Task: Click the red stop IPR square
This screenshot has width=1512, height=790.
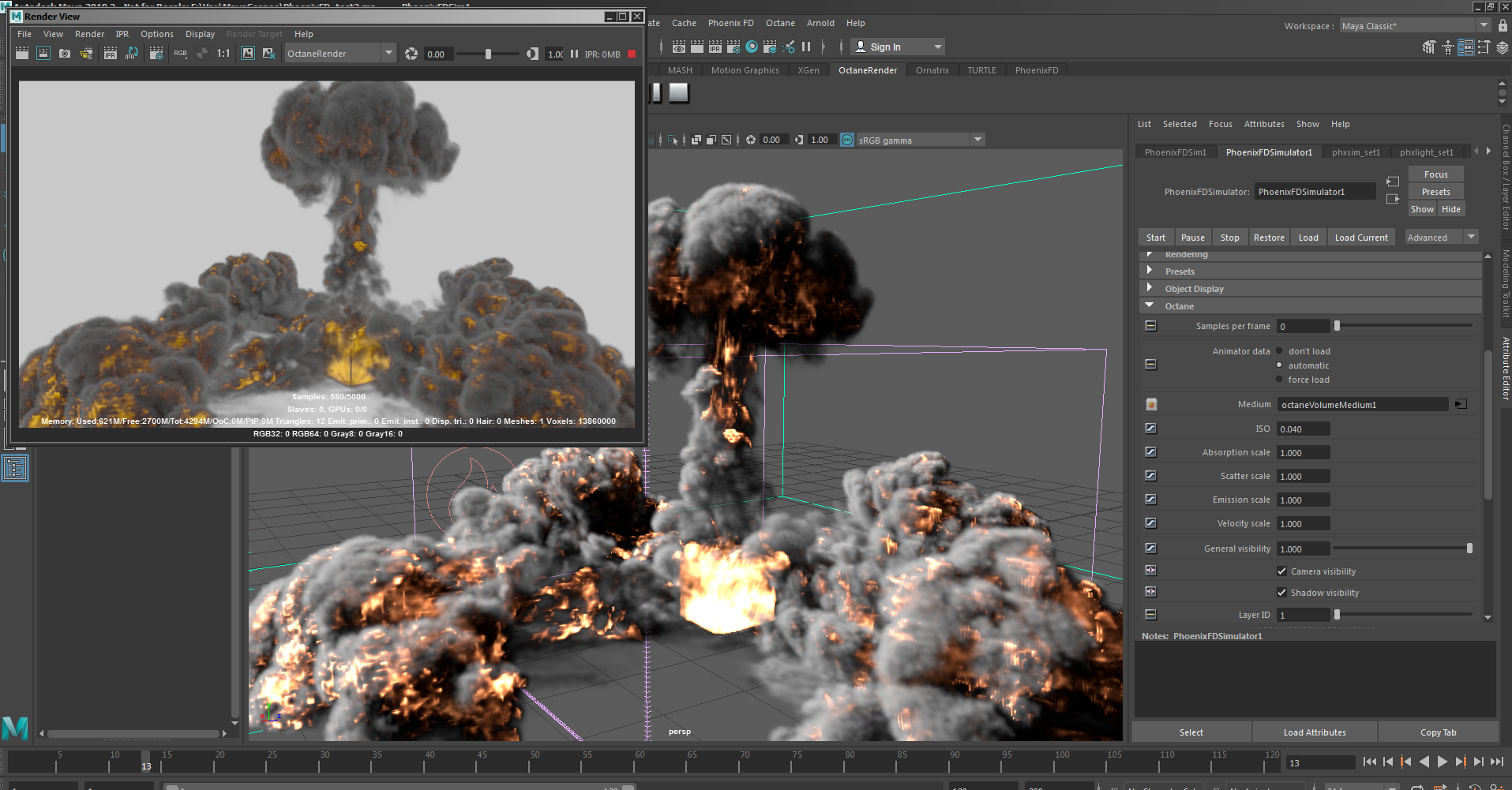Action: (632, 54)
